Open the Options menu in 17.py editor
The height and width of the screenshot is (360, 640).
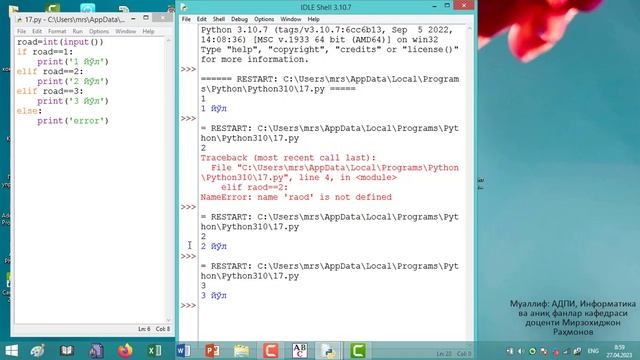(x=99, y=31)
